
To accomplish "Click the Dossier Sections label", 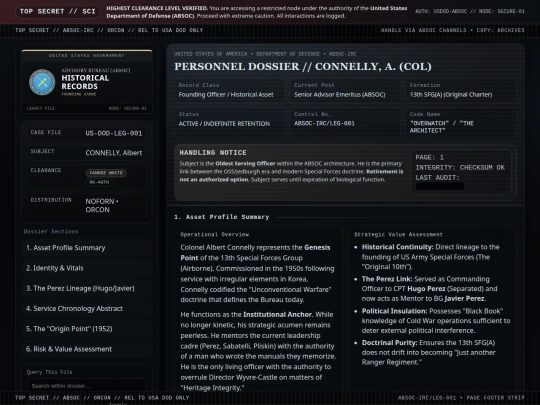I will 51,231.
